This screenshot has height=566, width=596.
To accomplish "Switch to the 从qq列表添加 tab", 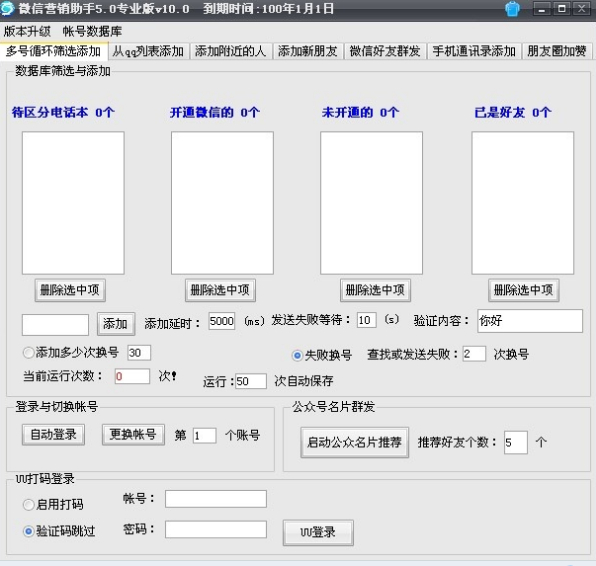I will tap(148, 51).
